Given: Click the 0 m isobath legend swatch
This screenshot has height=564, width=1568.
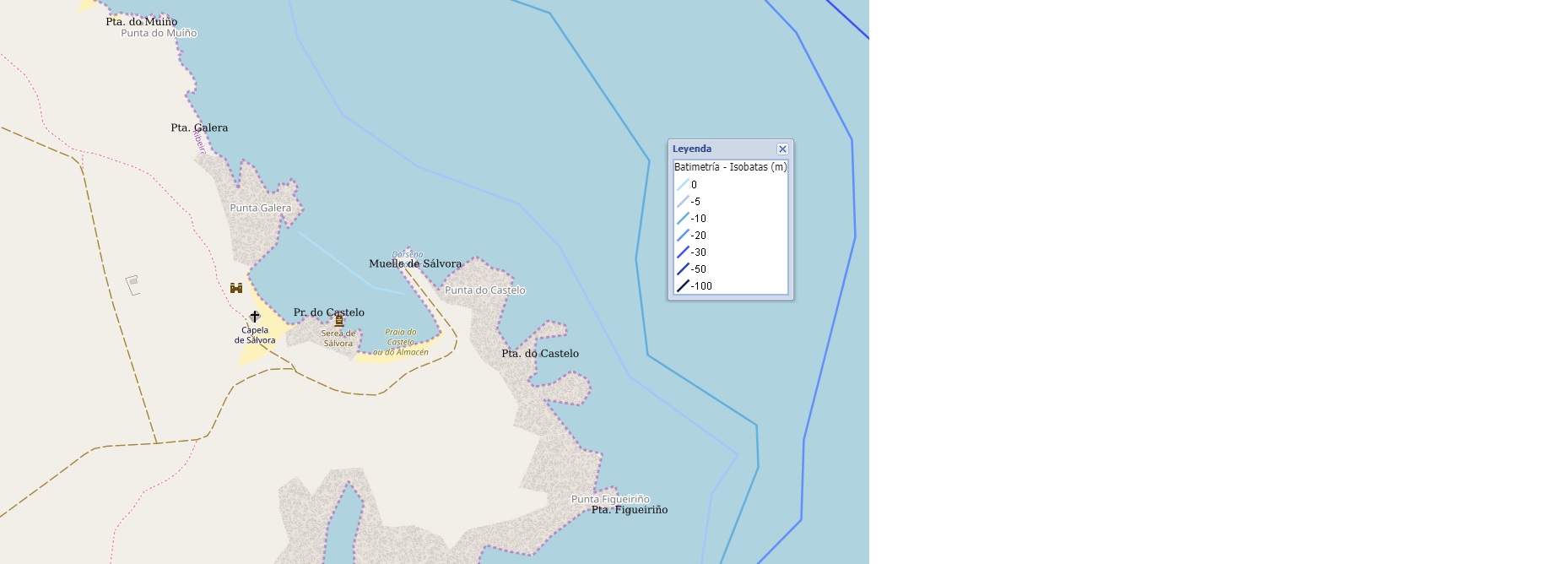Looking at the screenshot, I should 683,185.
